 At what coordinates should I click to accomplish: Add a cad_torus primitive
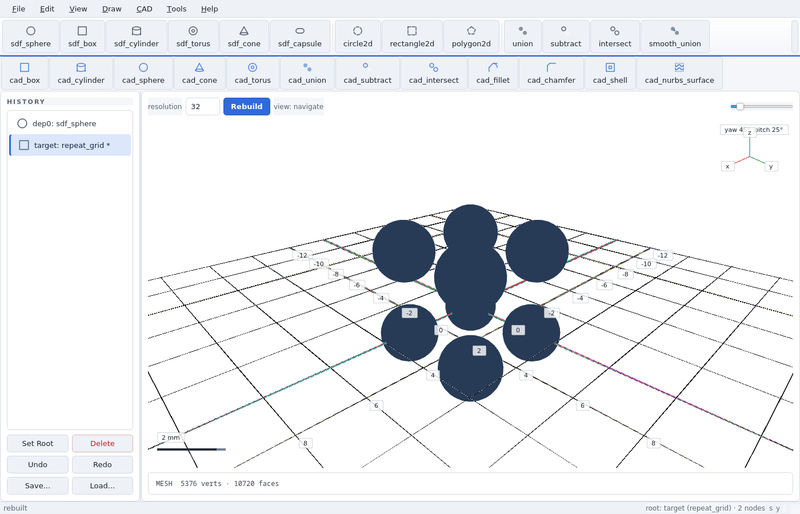(x=253, y=74)
